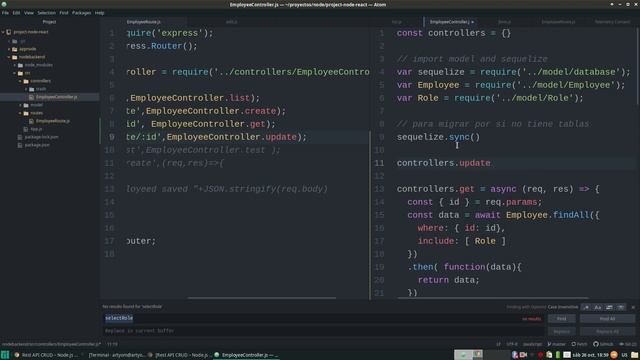The width and height of the screenshot is (640, 360).
Task: Collapse the routes folder
Action: pos(21,113)
